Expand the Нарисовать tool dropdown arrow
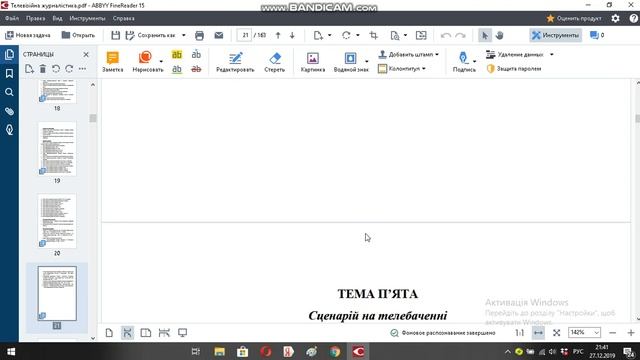The height and width of the screenshot is (360, 640). (161, 62)
